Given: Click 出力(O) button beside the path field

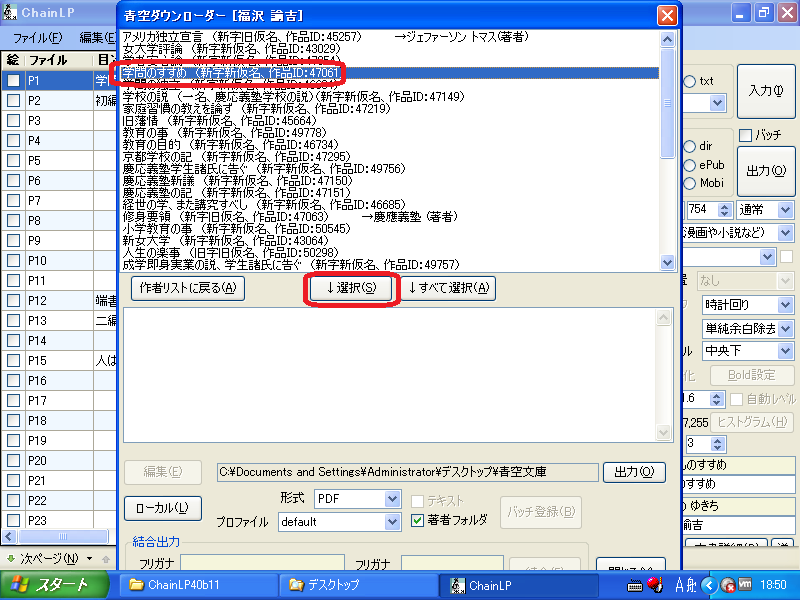Looking at the screenshot, I should point(634,472).
